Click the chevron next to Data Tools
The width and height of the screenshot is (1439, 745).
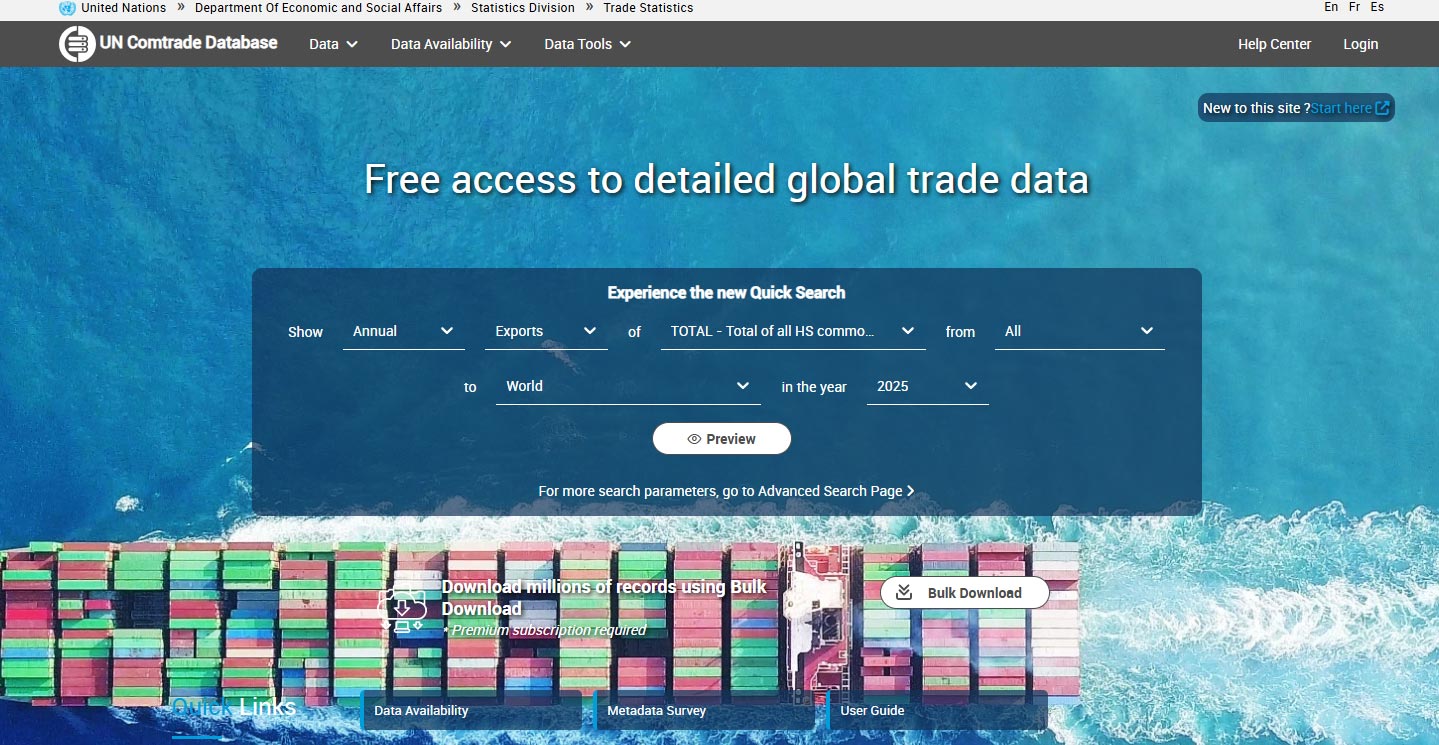pyautogui.click(x=625, y=44)
